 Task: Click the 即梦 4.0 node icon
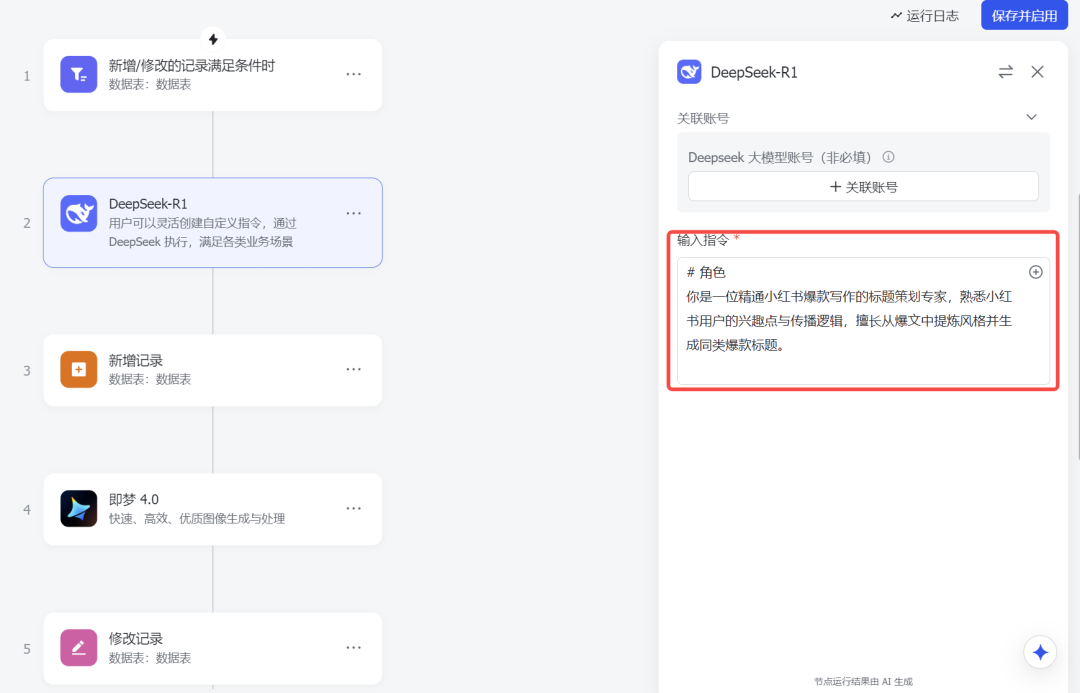[x=78, y=508]
